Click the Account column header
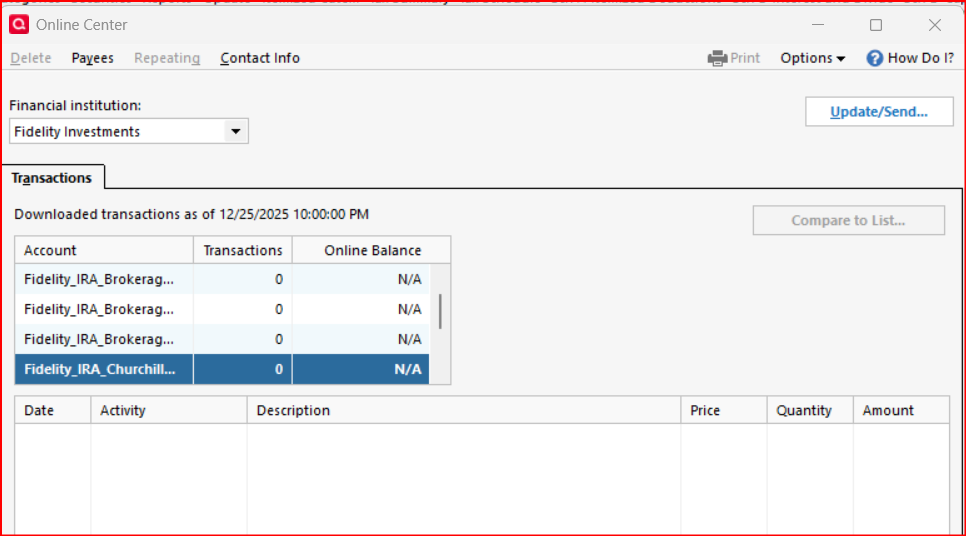966x536 pixels. click(104, 250)
